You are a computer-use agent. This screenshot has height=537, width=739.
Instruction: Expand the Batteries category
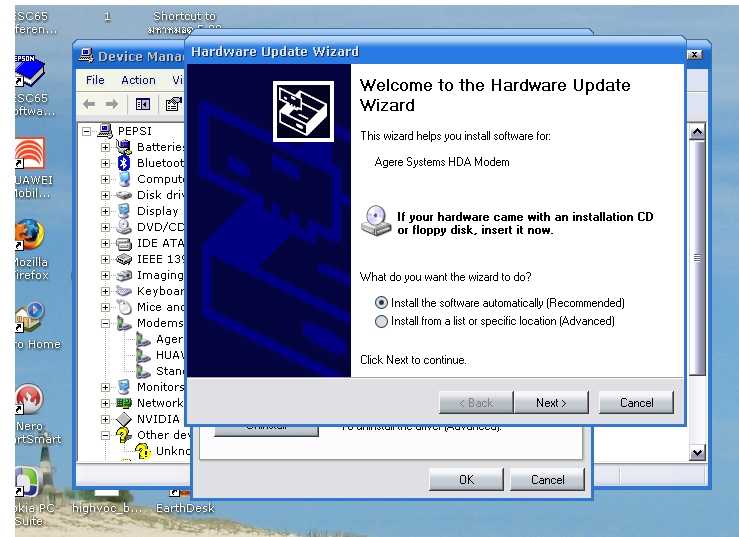point(106,147)
